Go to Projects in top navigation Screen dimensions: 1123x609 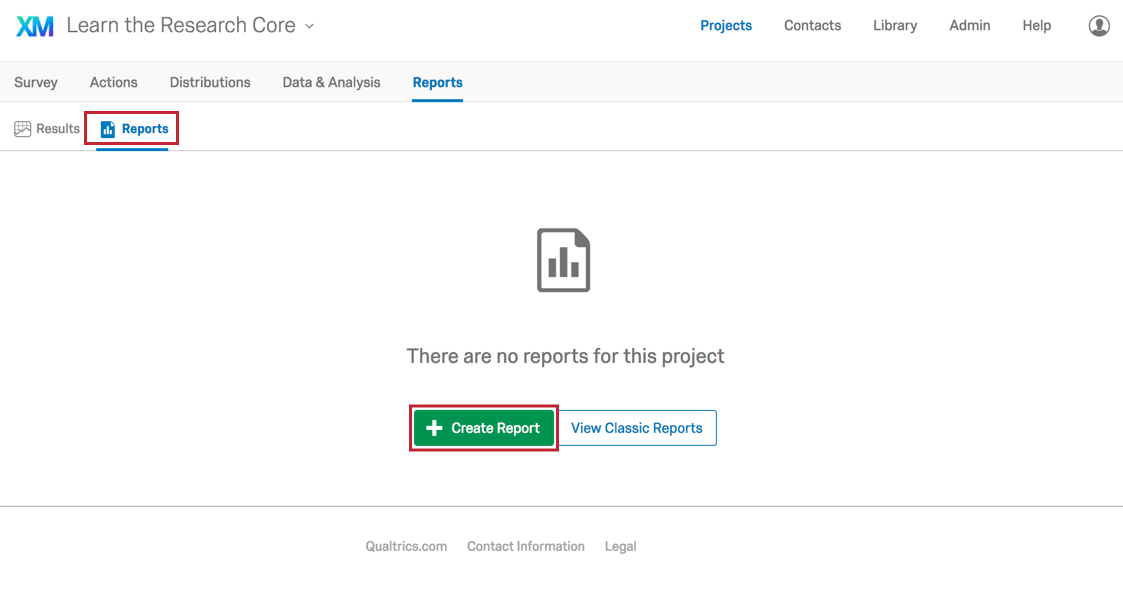[726, 26]
